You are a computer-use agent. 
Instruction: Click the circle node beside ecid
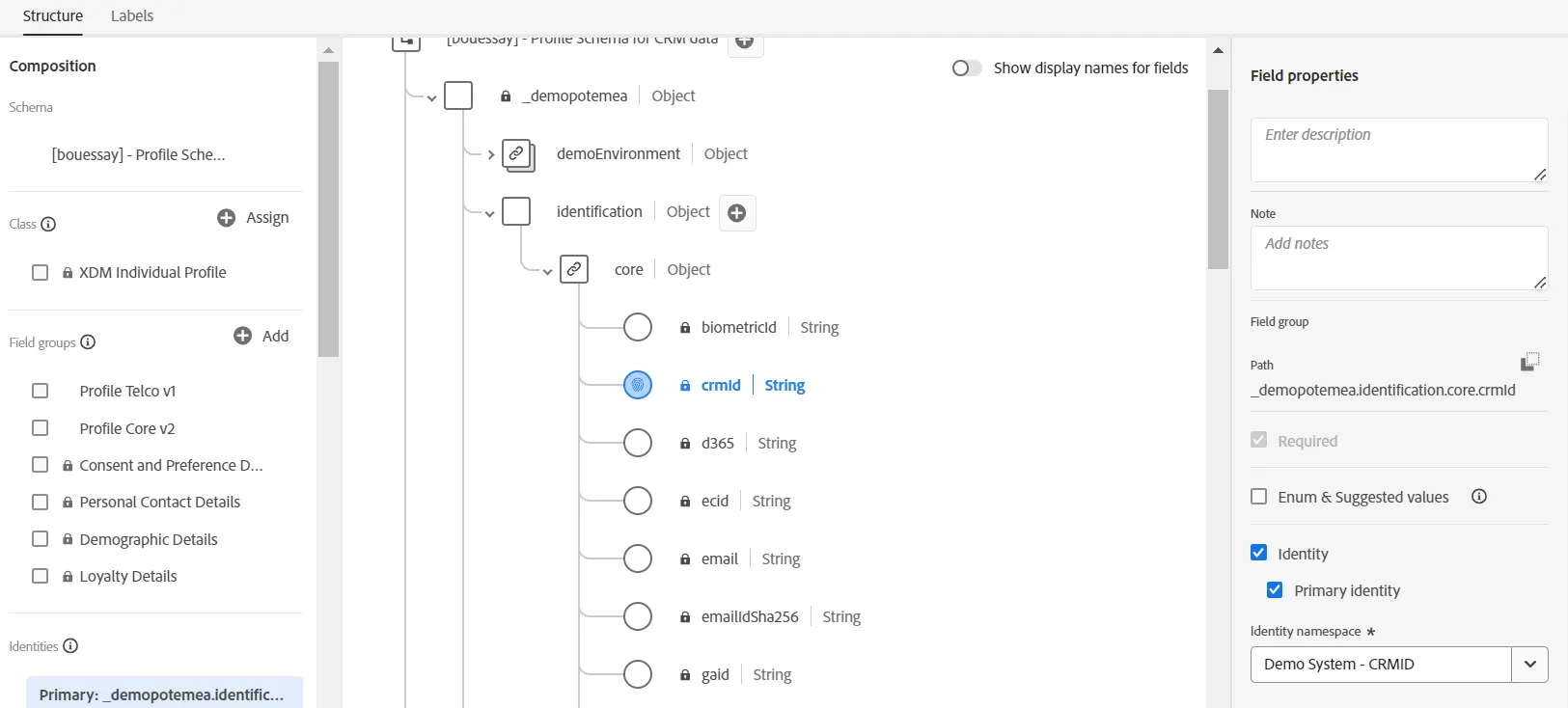[x=638, y=501]
